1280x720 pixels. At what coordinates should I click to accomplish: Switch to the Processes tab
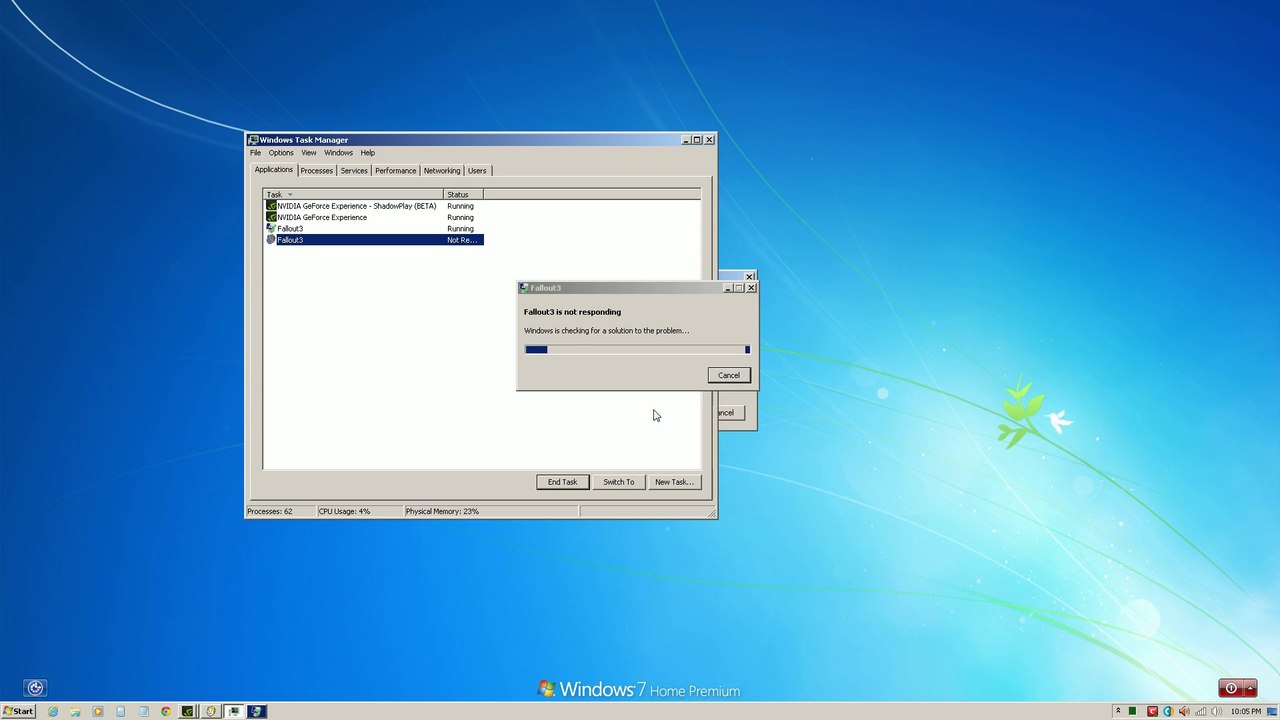tap(316, 170)
